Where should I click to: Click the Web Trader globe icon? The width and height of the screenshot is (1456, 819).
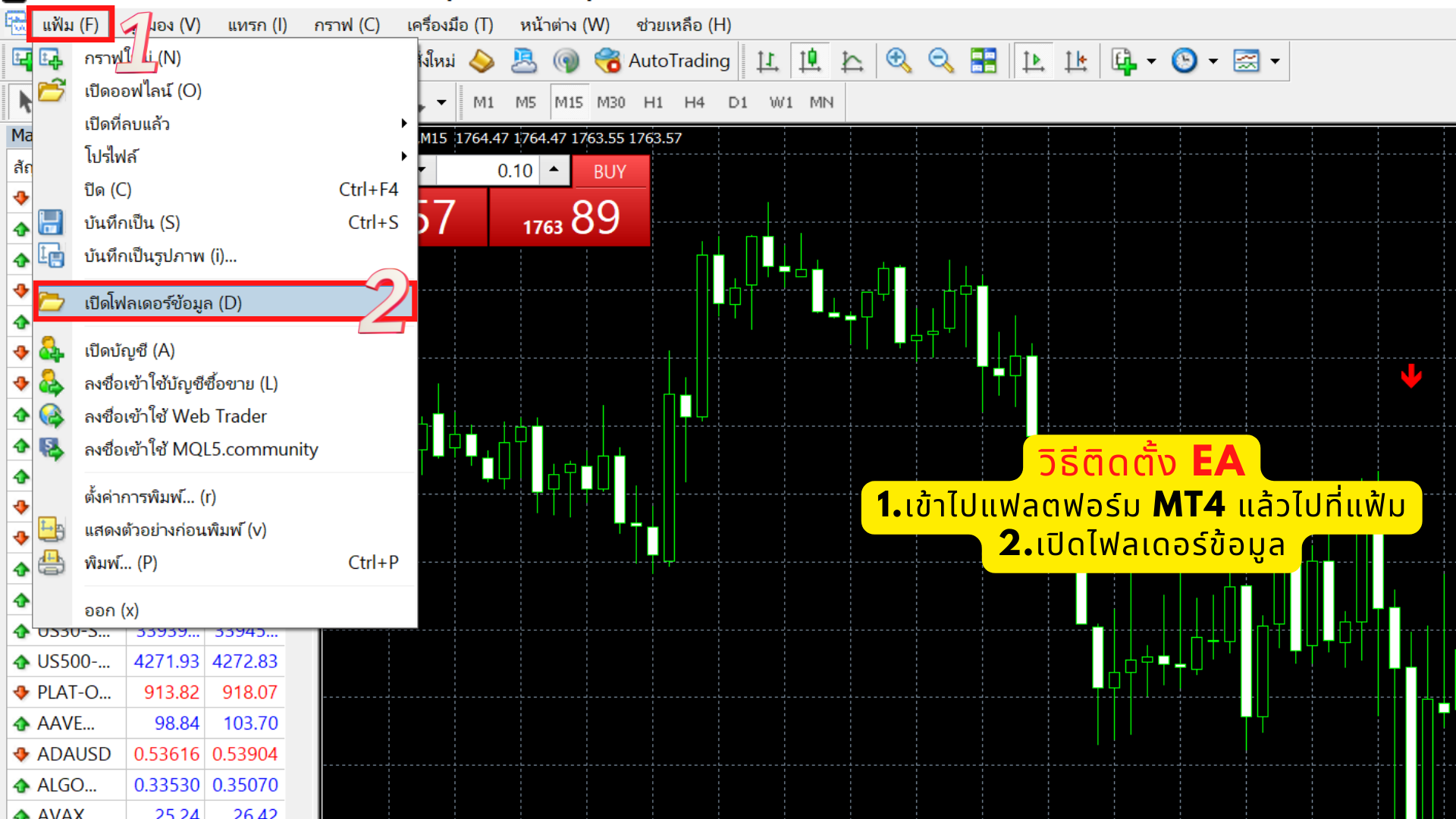(52, 416)
